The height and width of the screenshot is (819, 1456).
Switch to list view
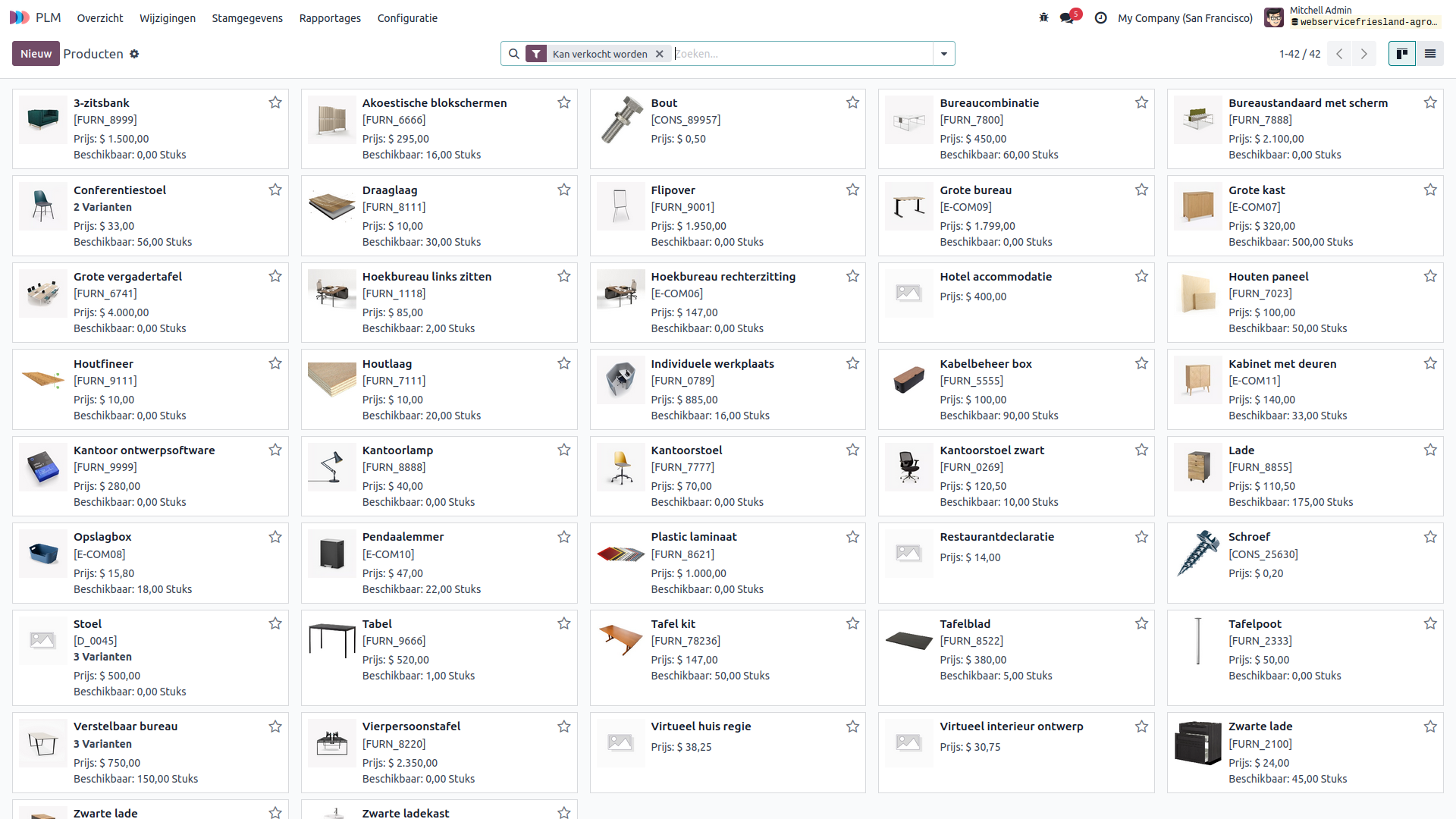click(1429, 54)
